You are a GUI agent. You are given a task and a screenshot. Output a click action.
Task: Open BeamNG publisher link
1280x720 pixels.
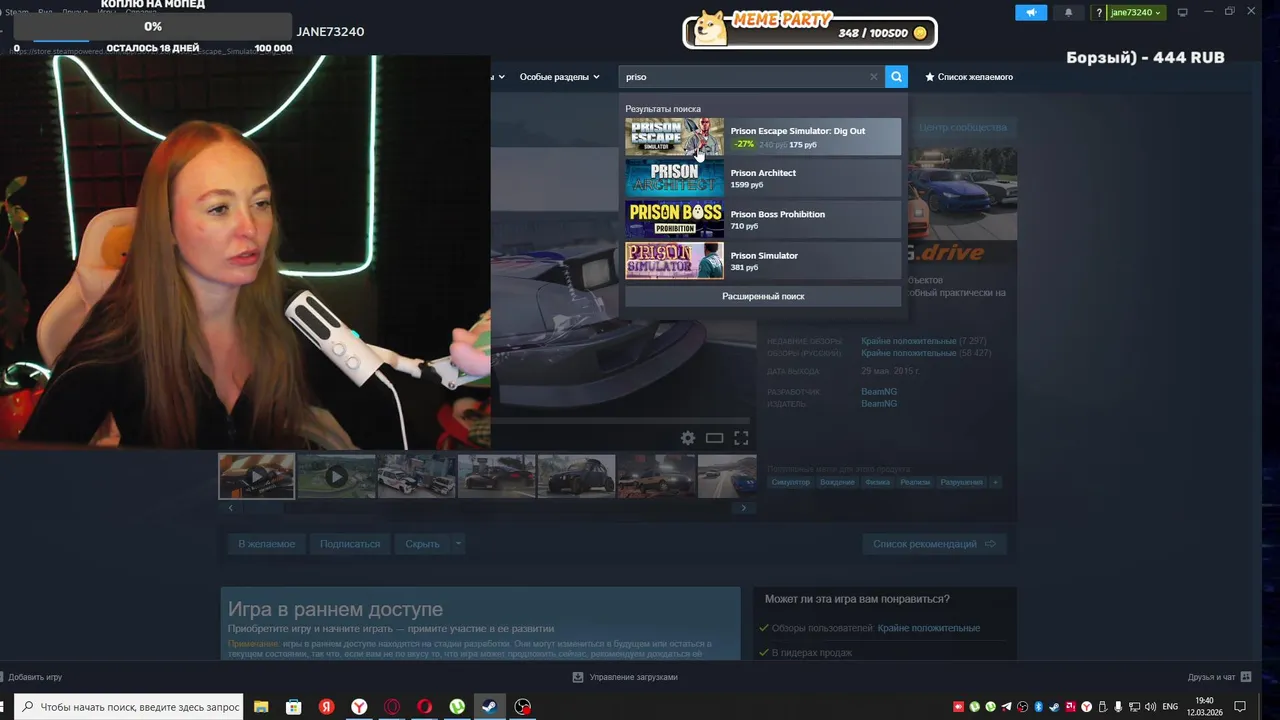(x=879, y=404)
